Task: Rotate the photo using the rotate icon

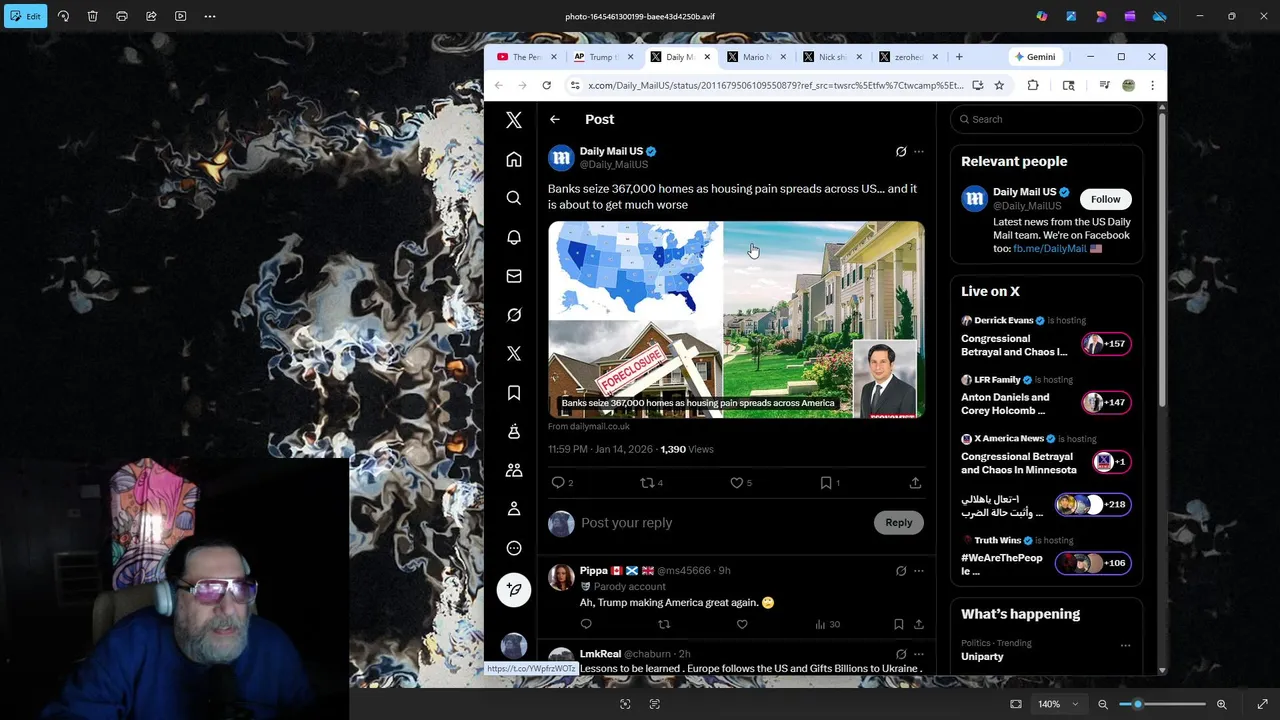Action: [63, 16]
